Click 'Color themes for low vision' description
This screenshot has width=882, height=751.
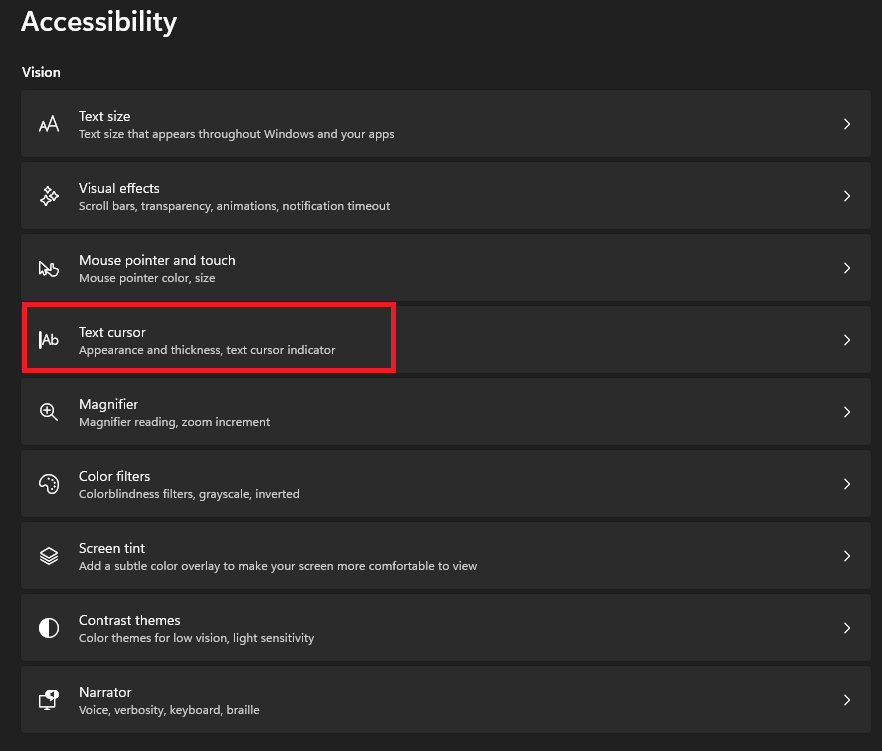196,638
